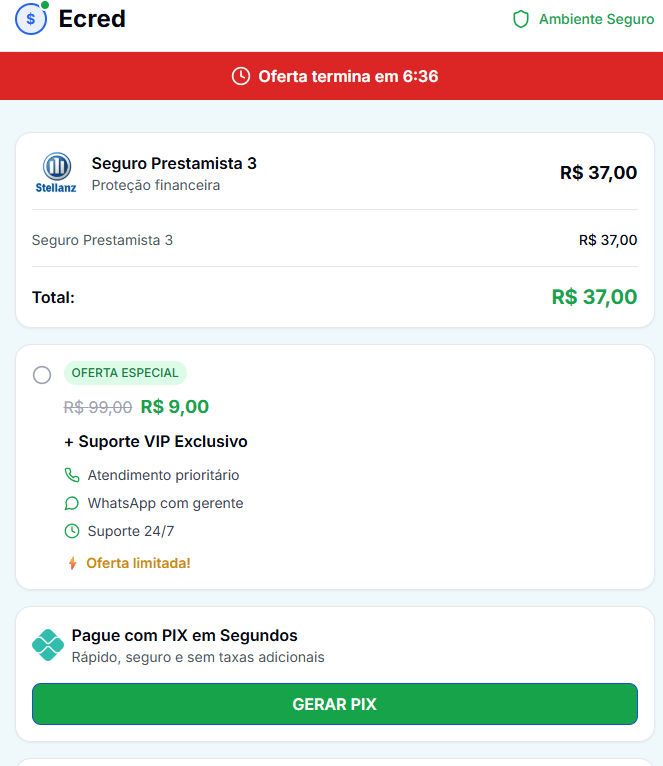Click the discounted R$ 9,00 price

pyautogui.click(x=175, y=407)
